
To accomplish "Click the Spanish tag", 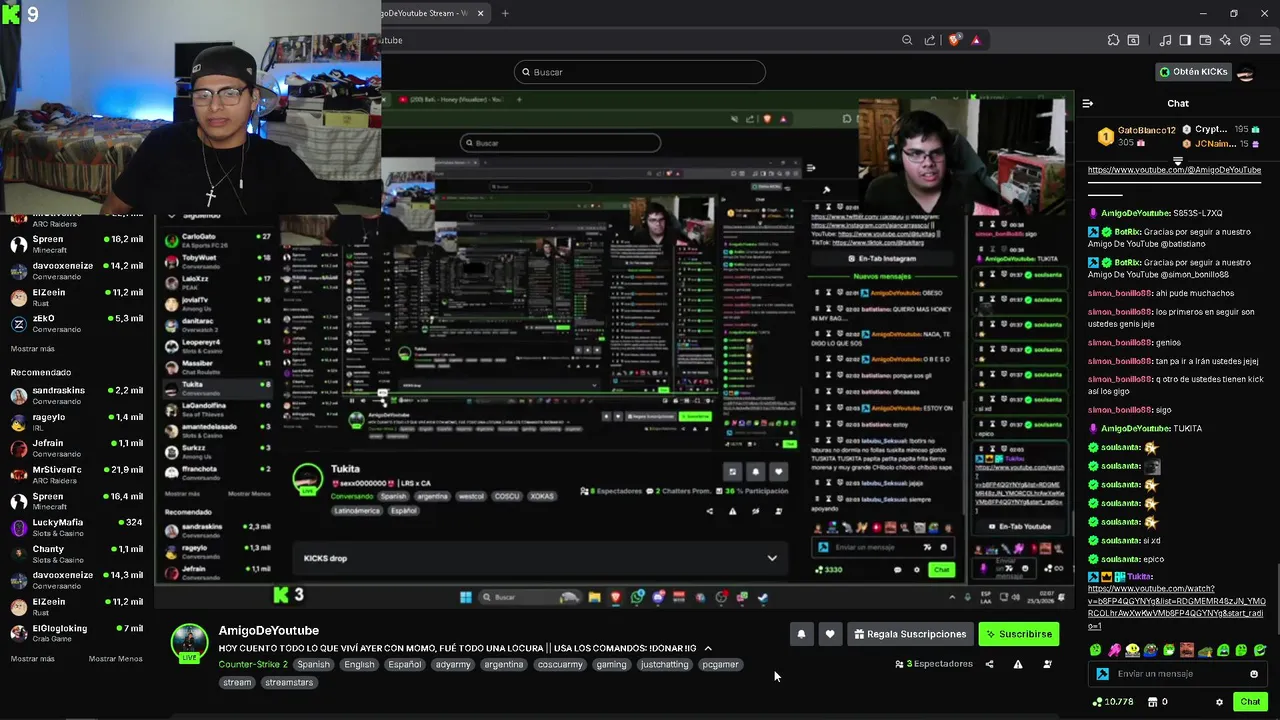I will [x=313, y=665].
